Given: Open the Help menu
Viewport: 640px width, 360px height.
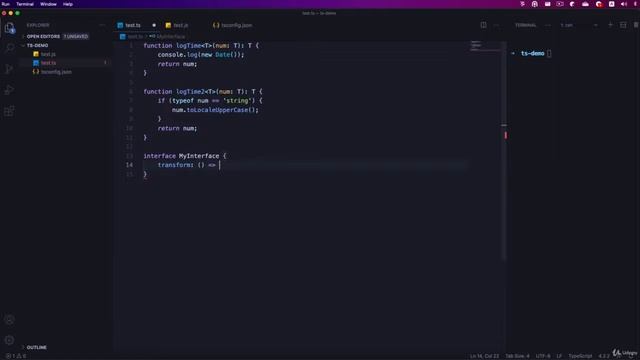Looking at the screenshot, I should click(x=68, y=4).
